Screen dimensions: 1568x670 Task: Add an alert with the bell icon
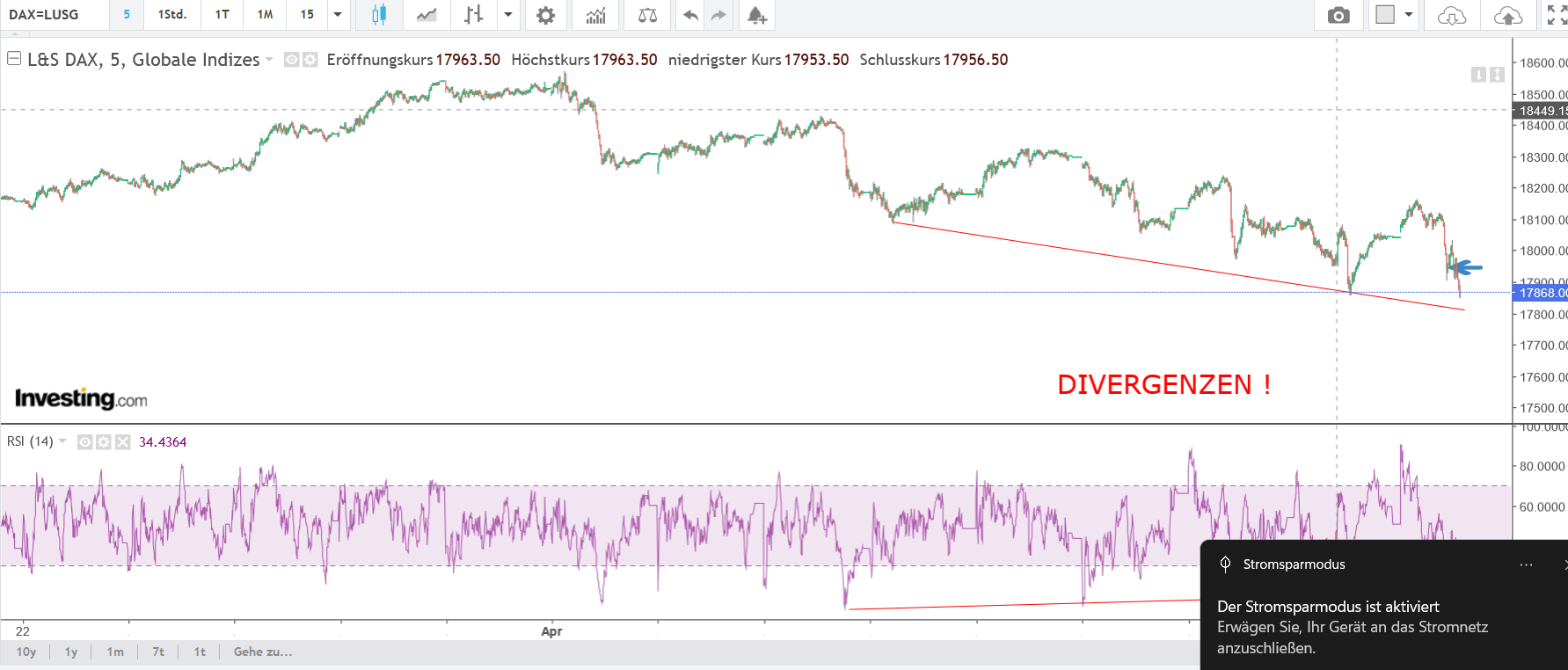point(756,15)
